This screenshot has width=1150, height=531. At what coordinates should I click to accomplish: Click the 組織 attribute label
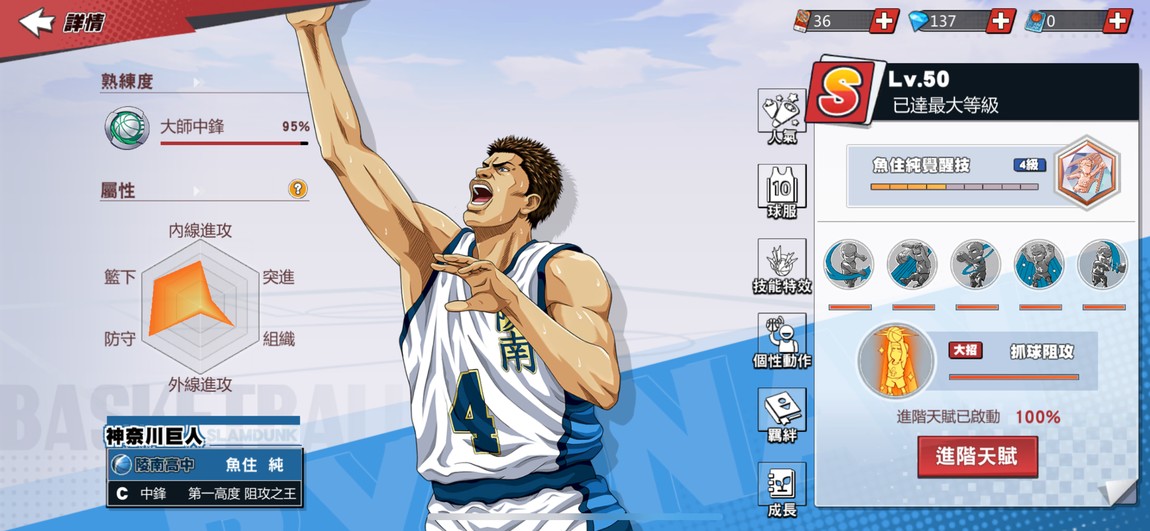click(x=279, y=339)
